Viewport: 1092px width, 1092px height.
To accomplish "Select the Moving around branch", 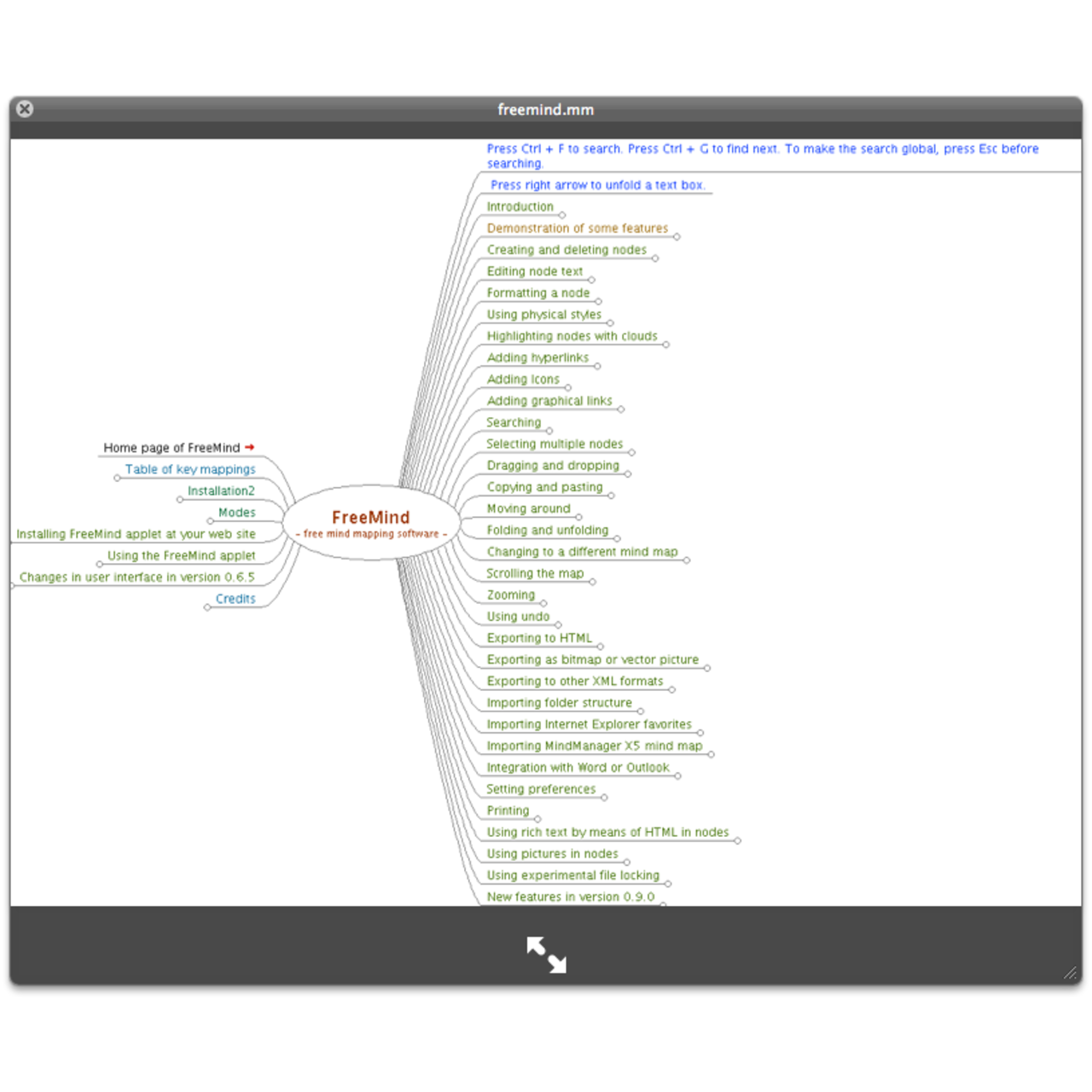I will (x=528, y=508).
